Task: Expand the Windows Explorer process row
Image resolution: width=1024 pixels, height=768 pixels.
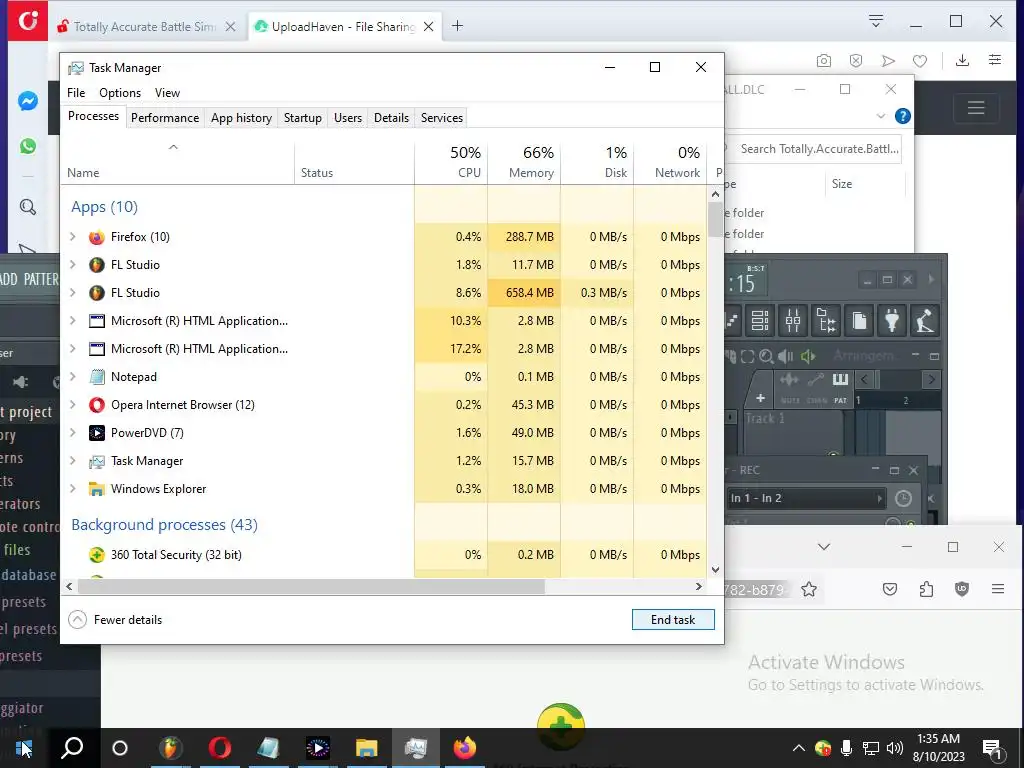Action: coord(73,488)
